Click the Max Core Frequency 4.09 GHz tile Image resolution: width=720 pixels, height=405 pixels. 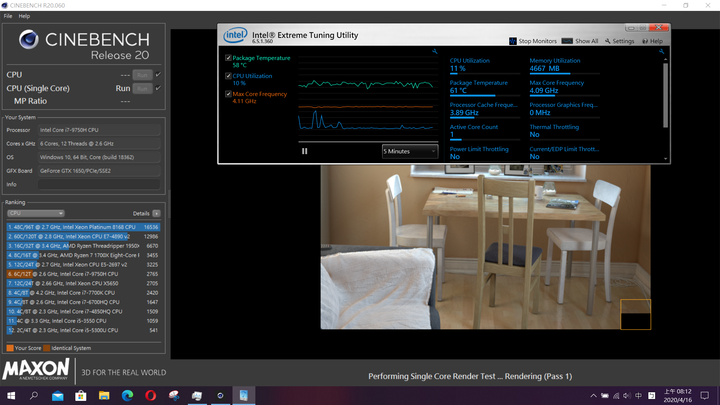coord(564,88)
